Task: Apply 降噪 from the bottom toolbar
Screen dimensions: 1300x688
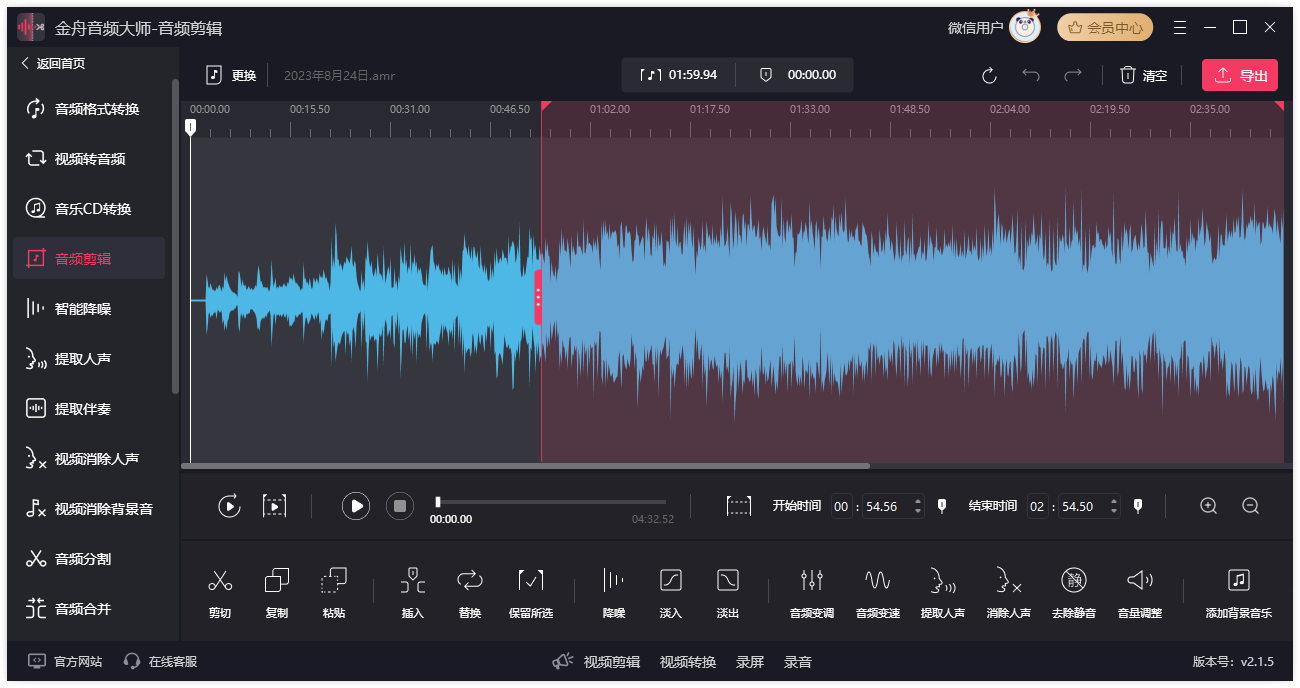Action: 614,593
